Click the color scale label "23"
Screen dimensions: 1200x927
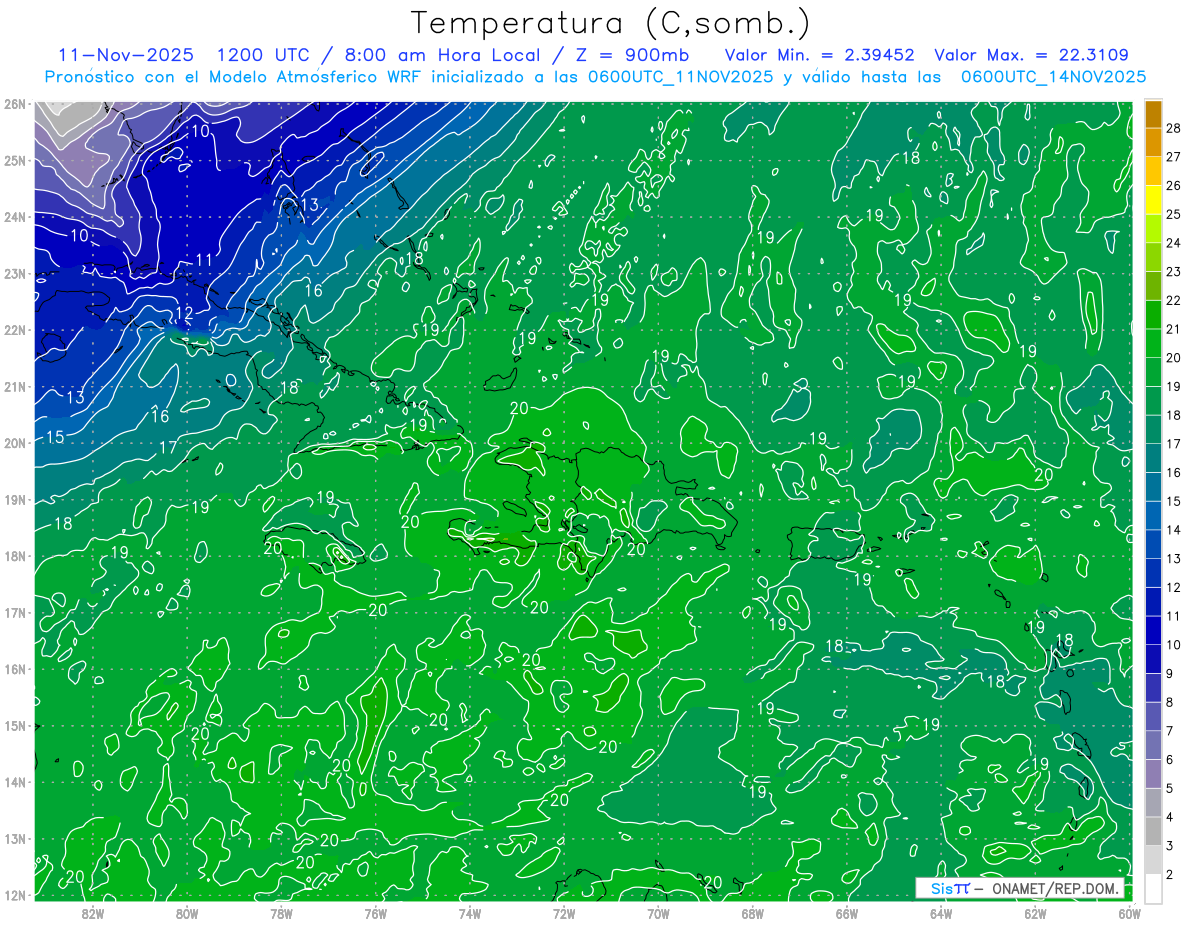coord(1174,272)
